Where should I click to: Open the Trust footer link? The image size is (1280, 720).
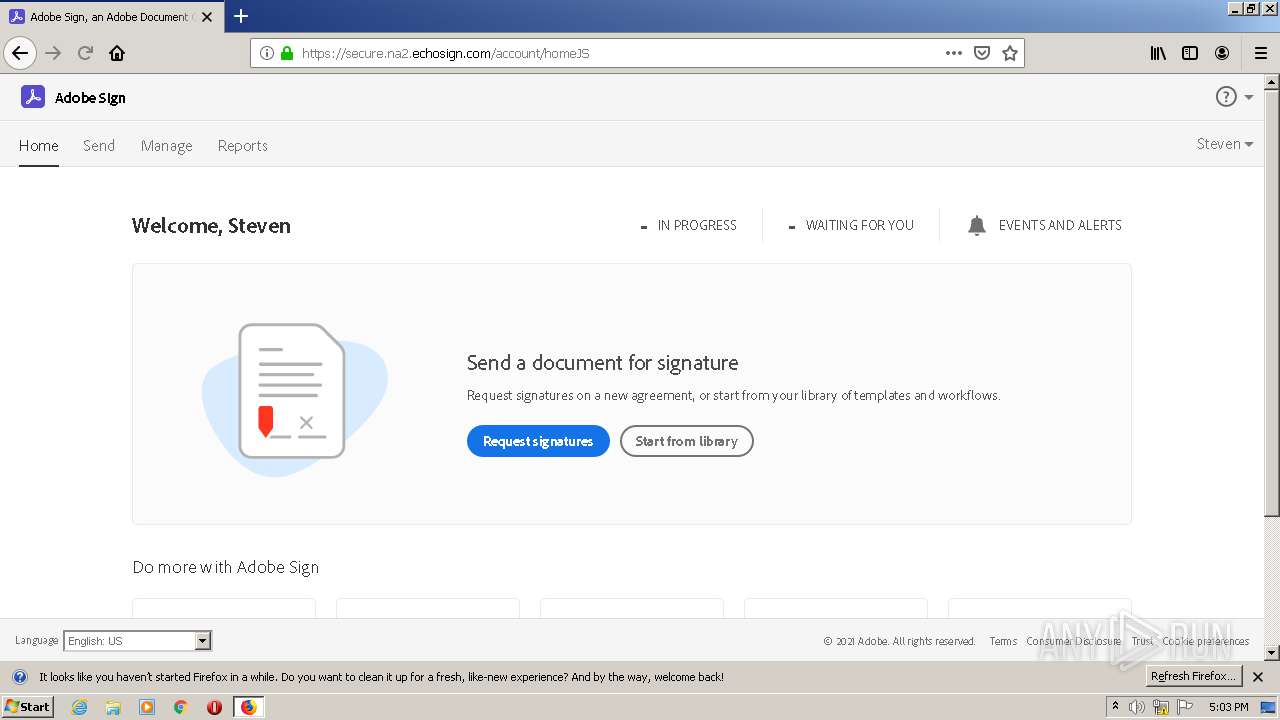(x=1142, y=641)
